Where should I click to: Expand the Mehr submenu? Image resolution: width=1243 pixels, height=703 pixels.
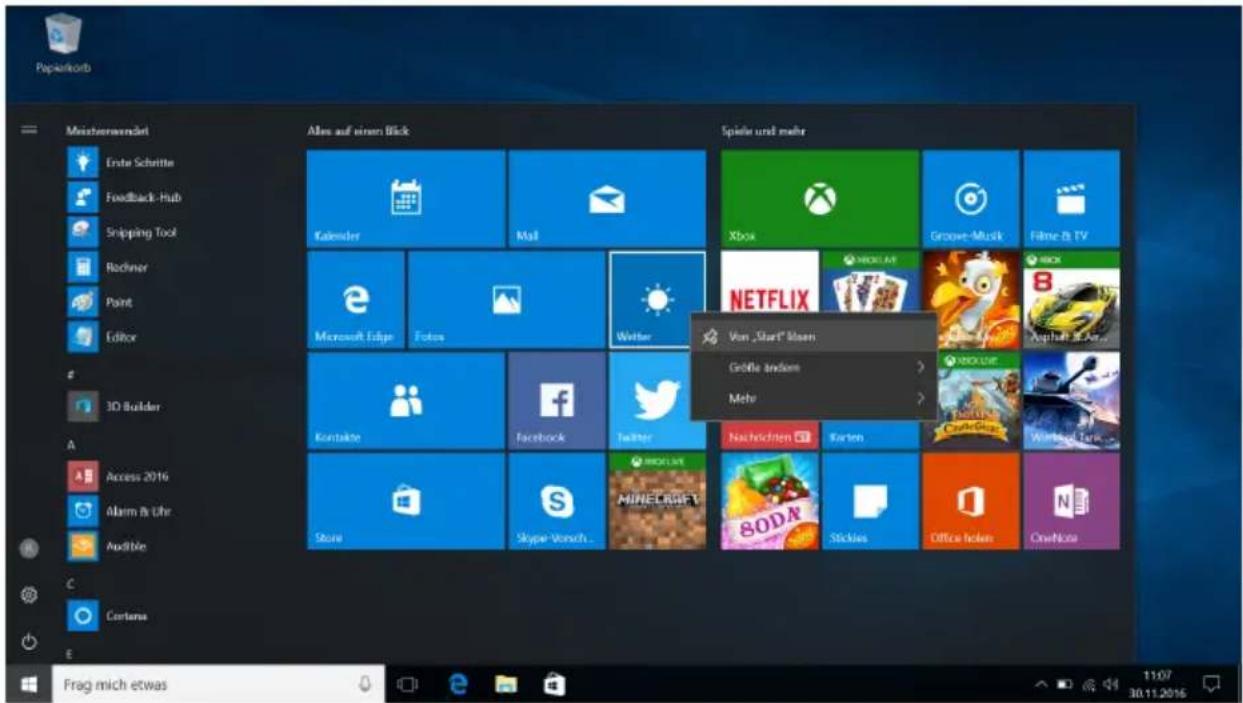pos(813,398)
